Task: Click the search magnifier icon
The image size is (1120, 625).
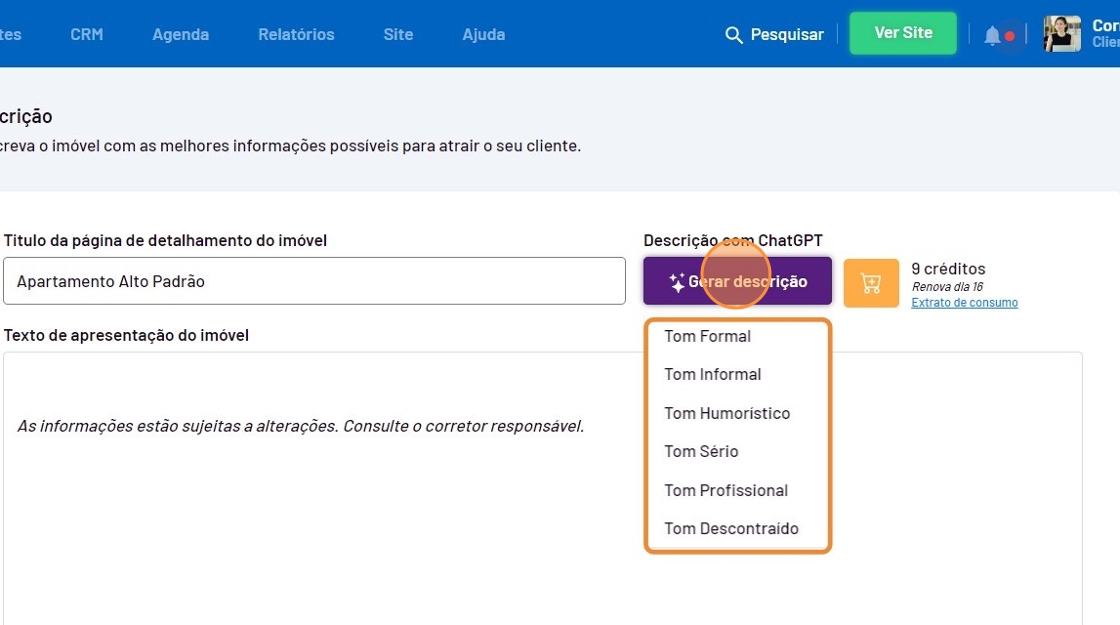Action: pos(734,35)
